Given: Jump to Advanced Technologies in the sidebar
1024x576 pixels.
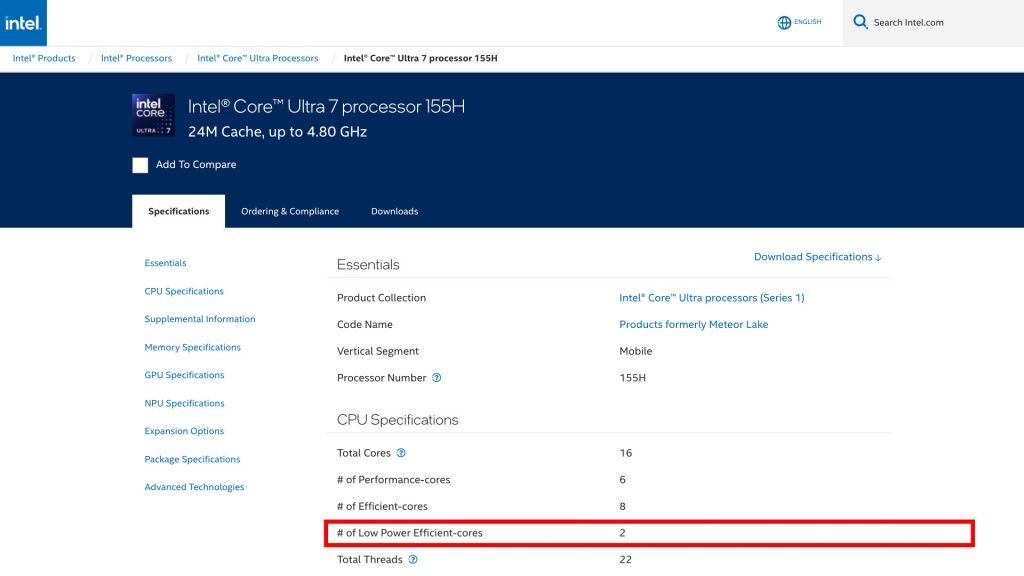Looking at the screenshot, I should click(x=194, y=487).
